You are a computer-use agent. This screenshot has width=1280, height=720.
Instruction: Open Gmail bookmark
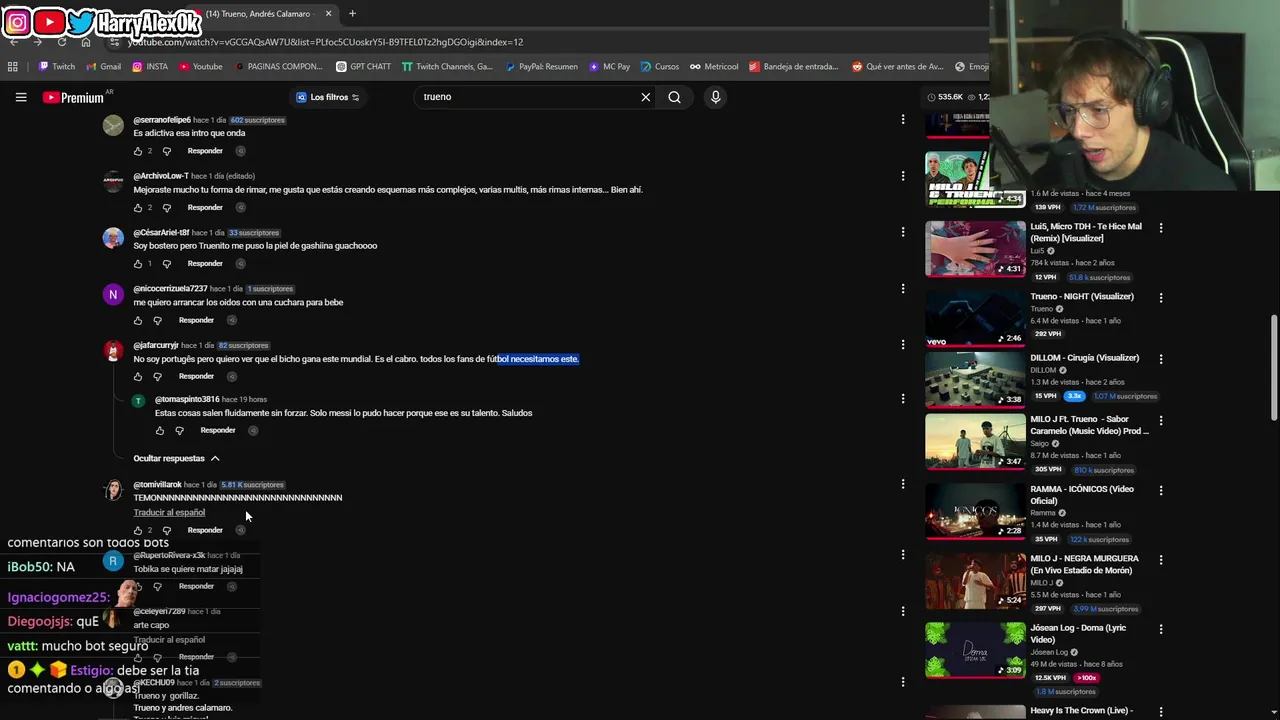[x=104, y=67]
